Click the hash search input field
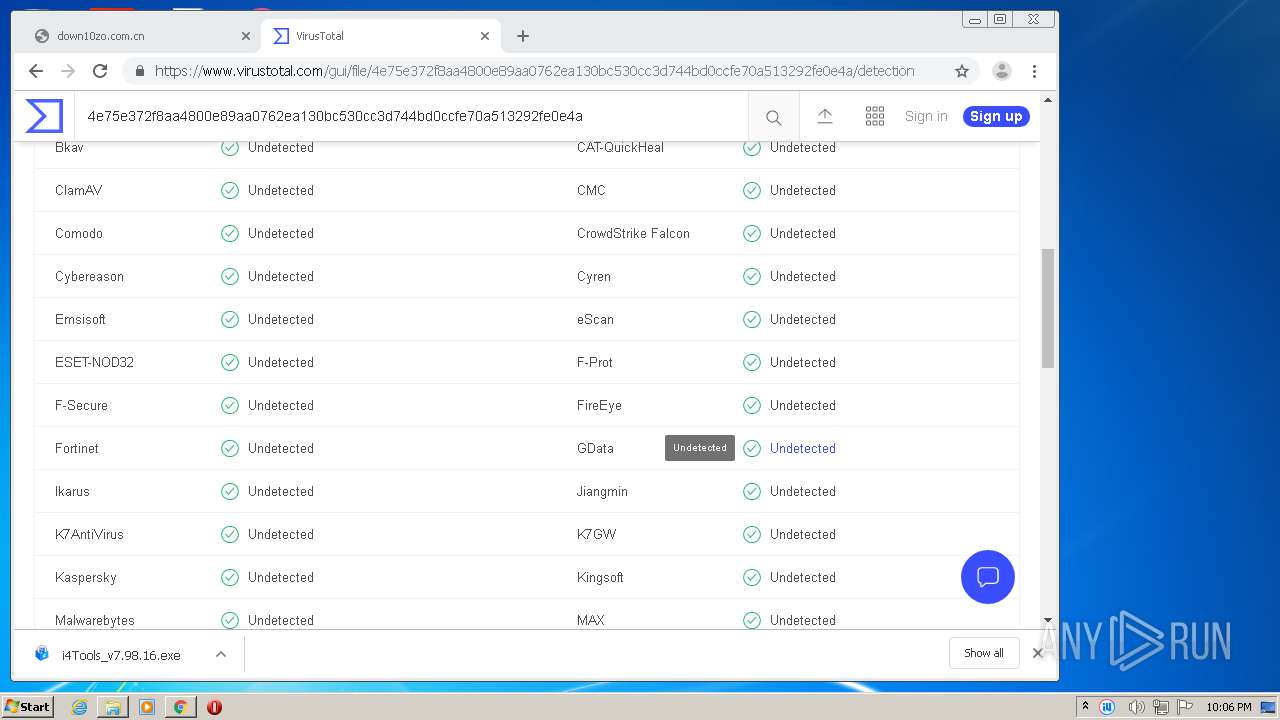This screenshot has height=720, width=1280. click(x=410, y=116)
